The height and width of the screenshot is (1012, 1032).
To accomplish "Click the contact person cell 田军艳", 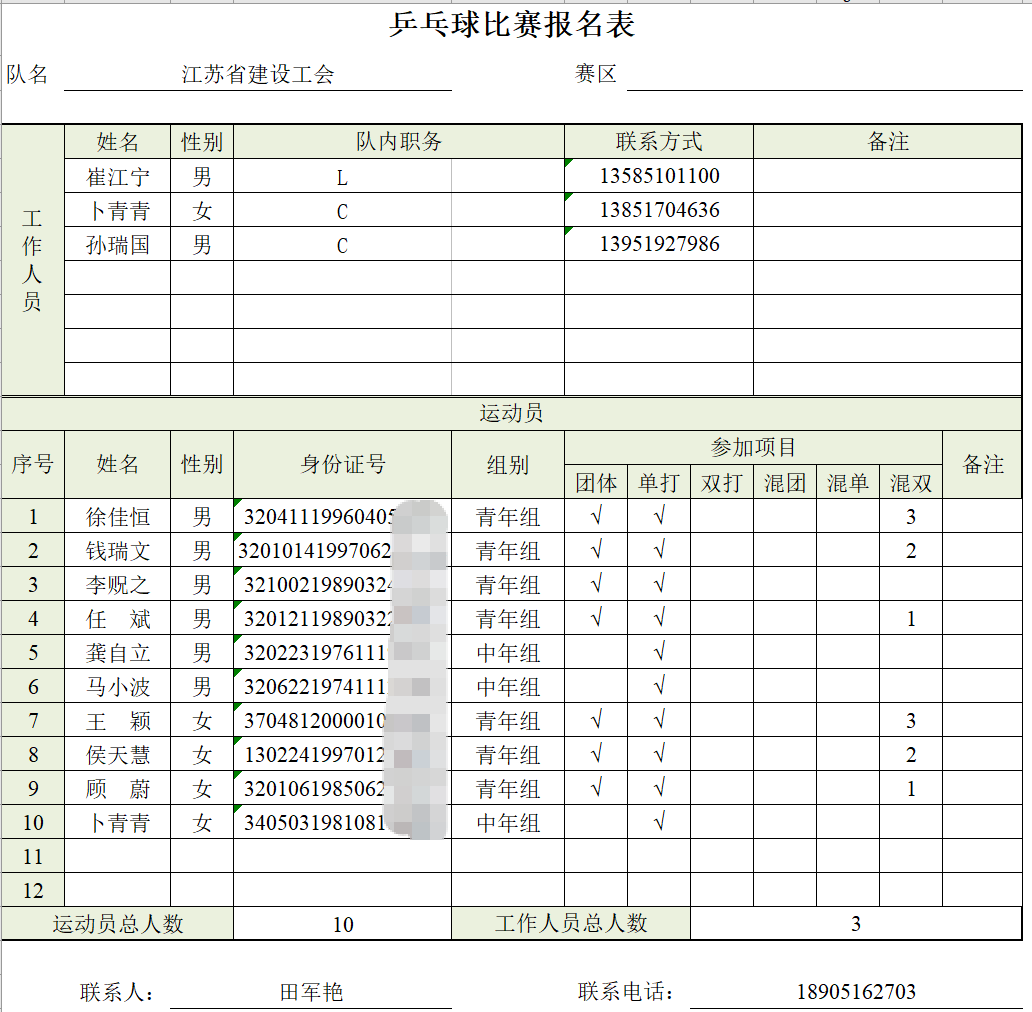I will point(311,992).
